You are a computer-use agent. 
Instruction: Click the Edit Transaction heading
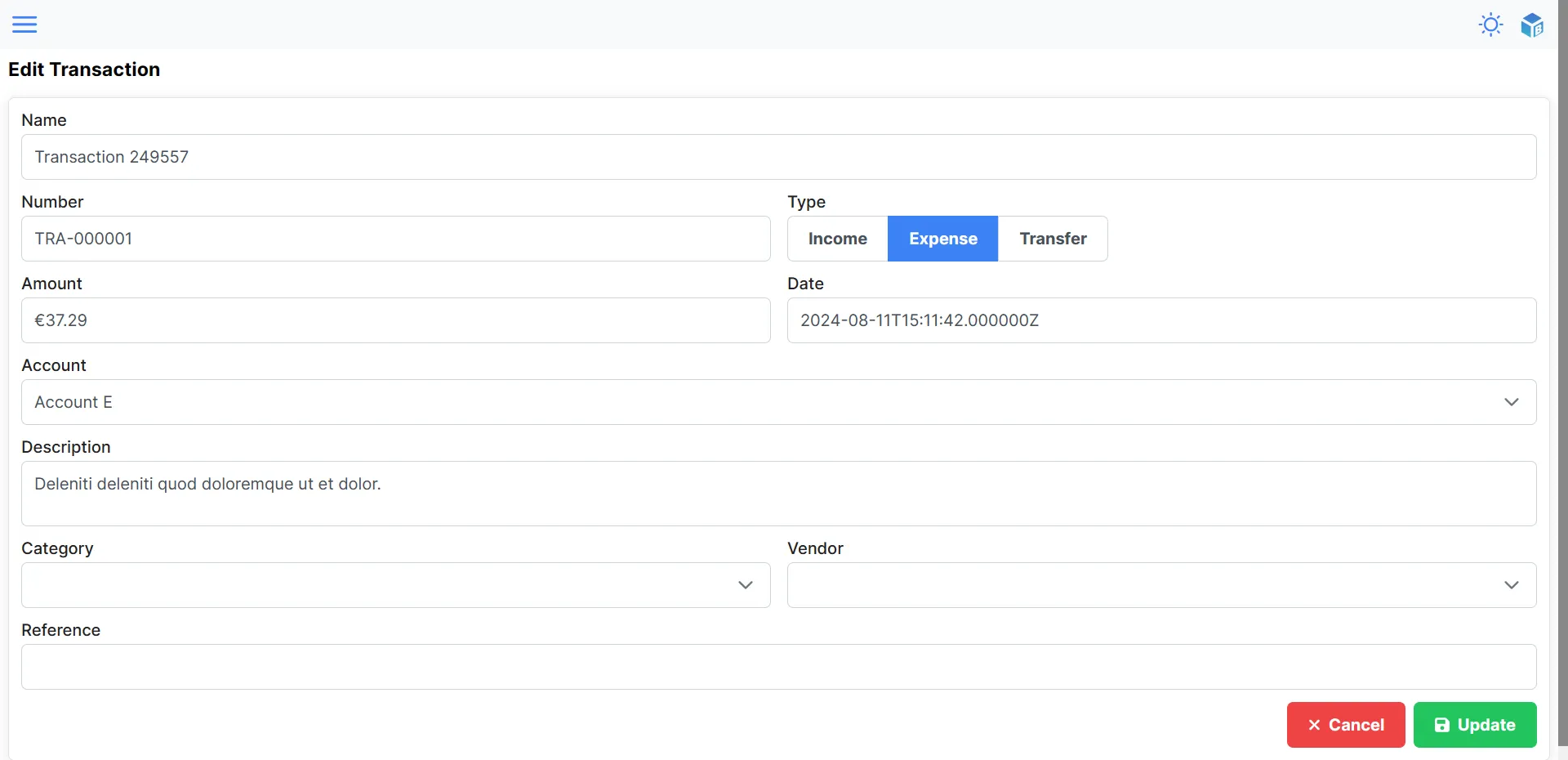tap(83, 69)
